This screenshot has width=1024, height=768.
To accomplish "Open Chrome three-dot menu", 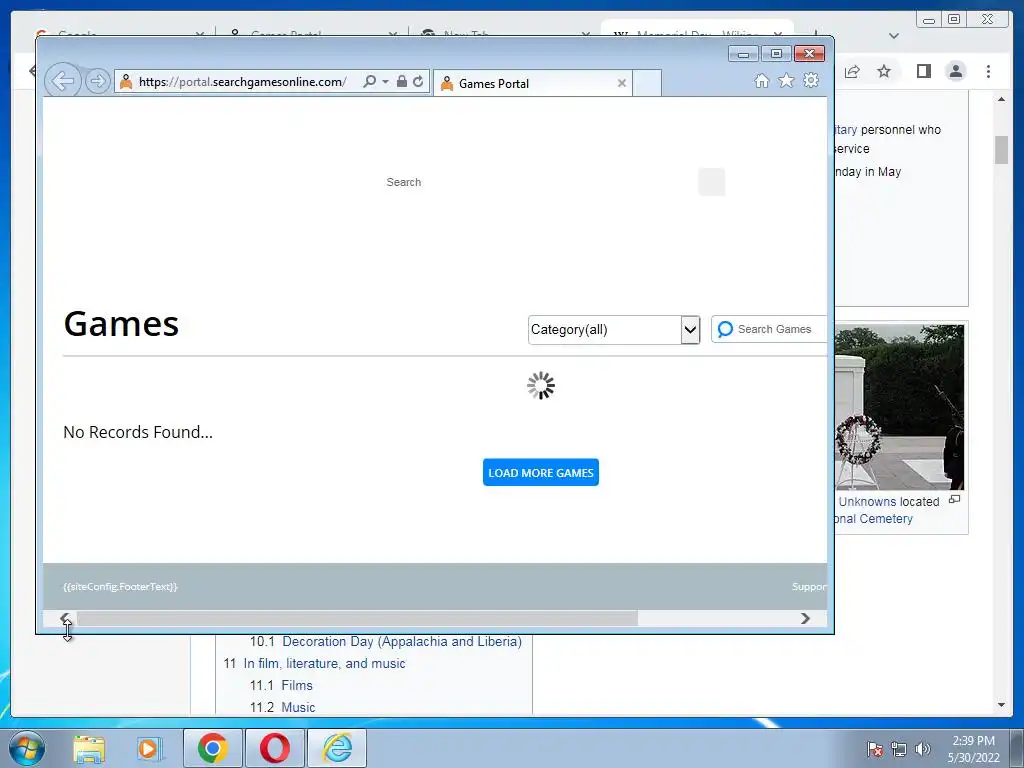I will 988,71.
